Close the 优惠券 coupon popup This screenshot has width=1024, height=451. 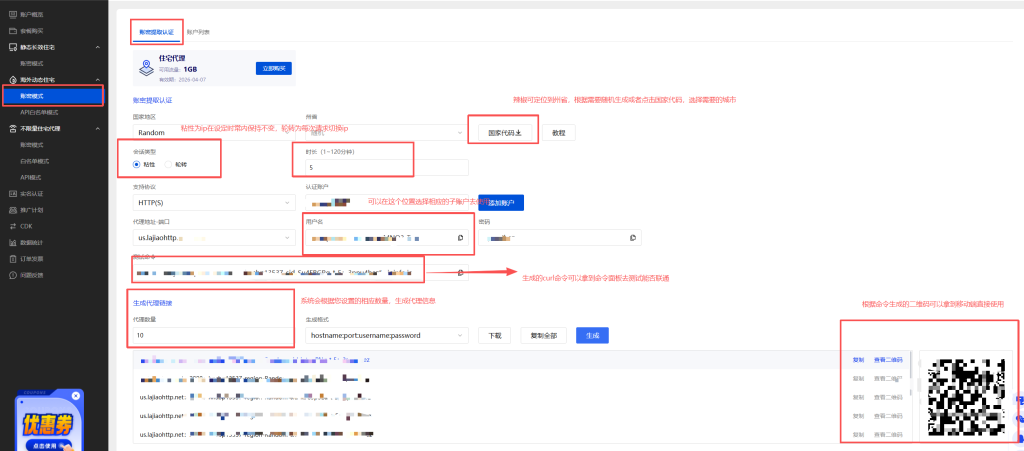pos(76,396)
